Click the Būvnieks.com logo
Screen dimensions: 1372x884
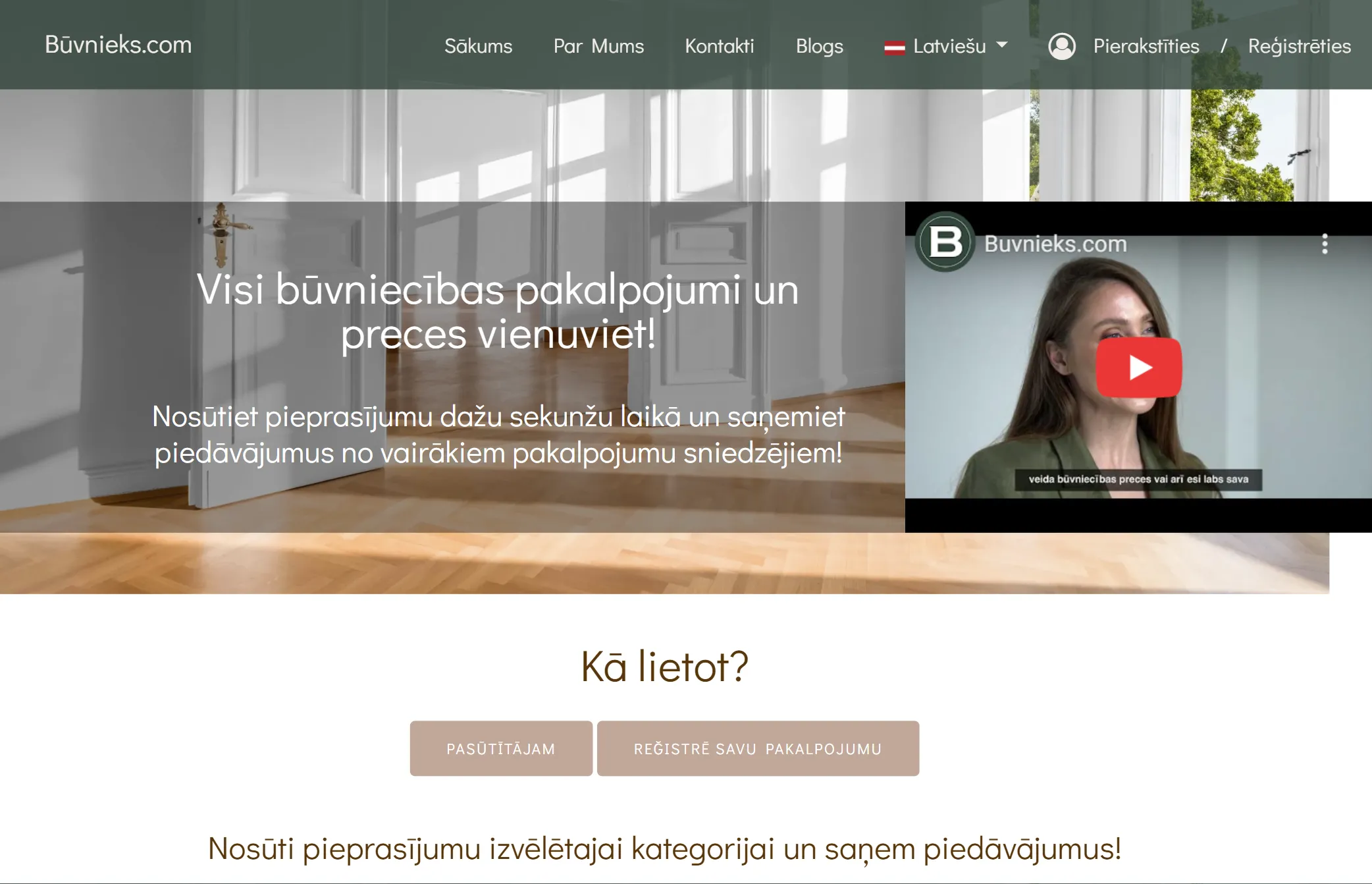click(x=119, y=45)
